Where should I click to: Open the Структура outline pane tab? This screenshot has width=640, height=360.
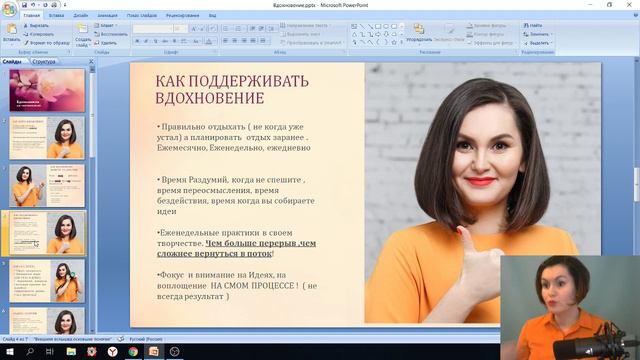pyautogui.click(x=44, y=62)
